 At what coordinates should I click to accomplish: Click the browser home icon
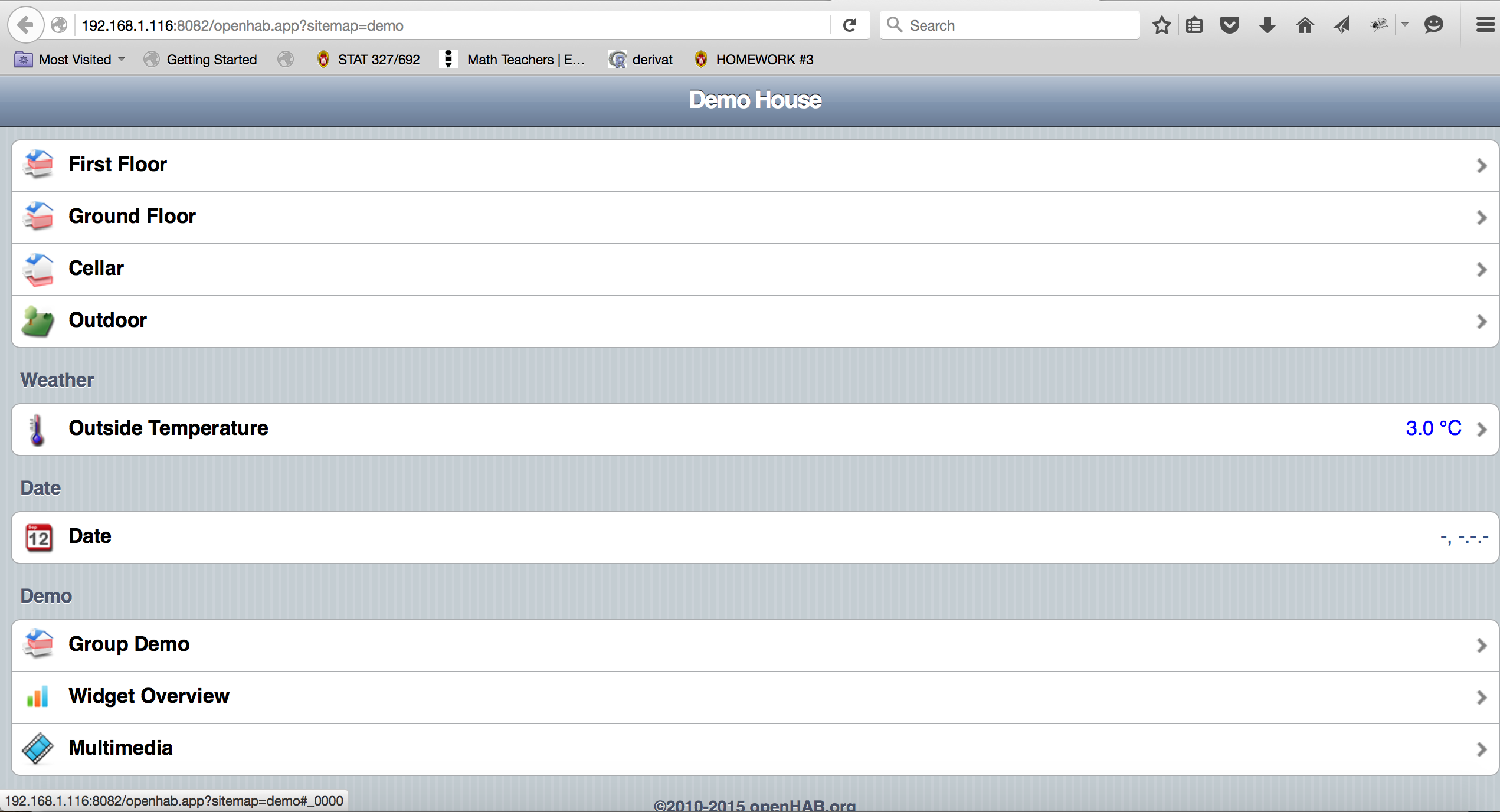pyautogui.click(x=1305, y=25)
